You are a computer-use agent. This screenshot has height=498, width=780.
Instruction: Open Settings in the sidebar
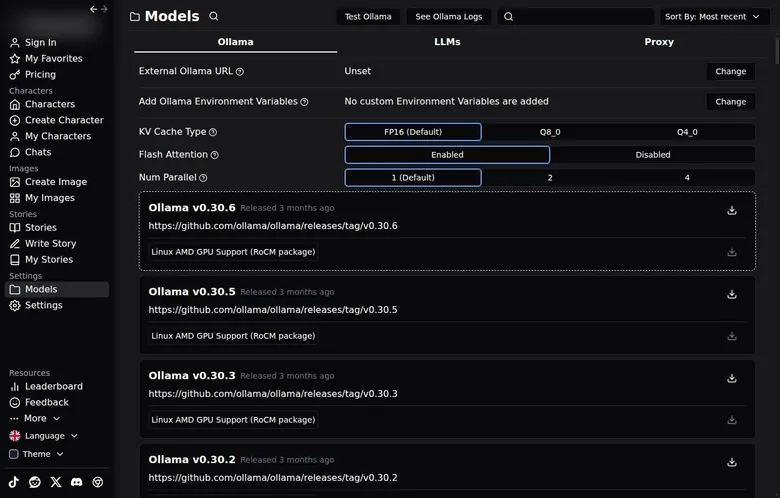tap(57, 305)
